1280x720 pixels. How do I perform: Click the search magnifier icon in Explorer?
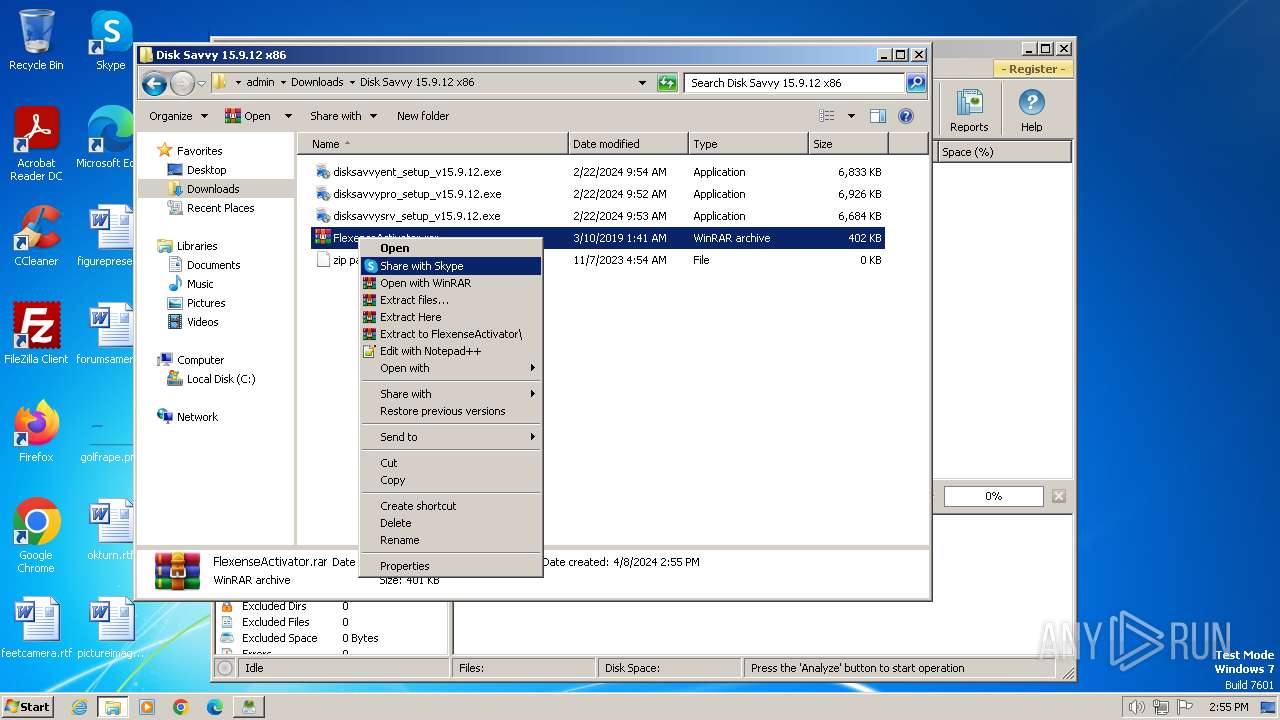[916, 83]
